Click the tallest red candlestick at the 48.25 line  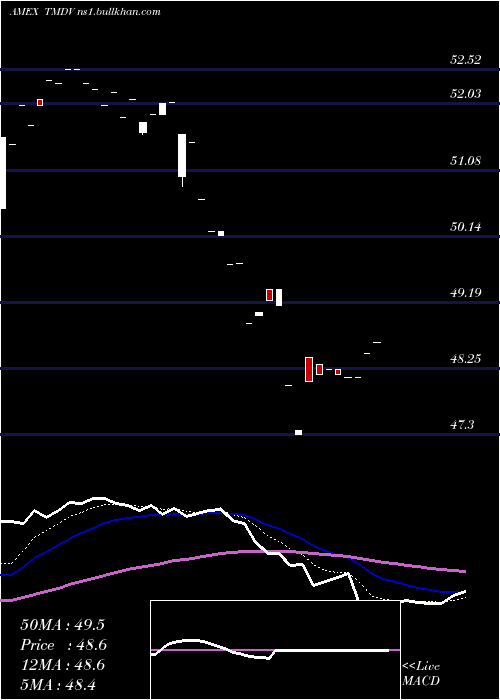[309, 369]
